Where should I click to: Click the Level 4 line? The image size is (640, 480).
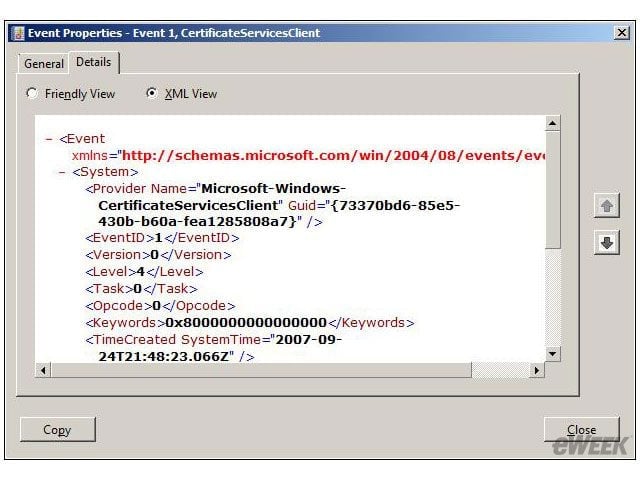[144, 272]
